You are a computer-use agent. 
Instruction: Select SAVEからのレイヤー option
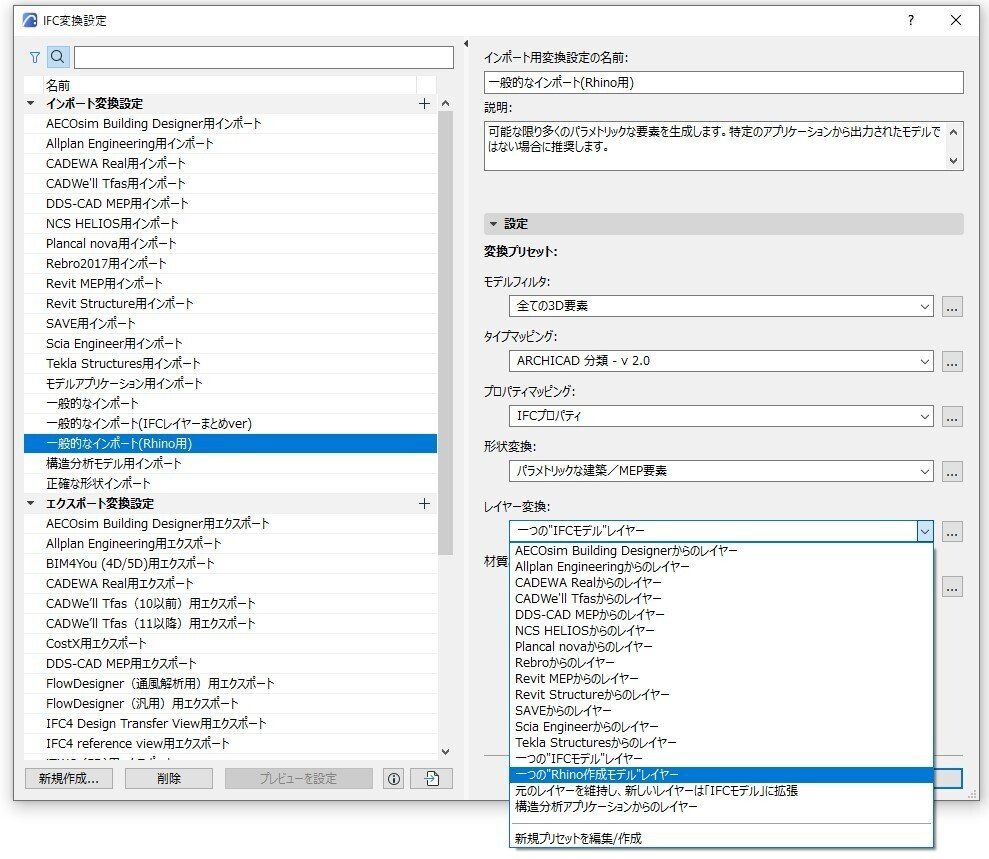pyautogui.click(x=721, y=711)
